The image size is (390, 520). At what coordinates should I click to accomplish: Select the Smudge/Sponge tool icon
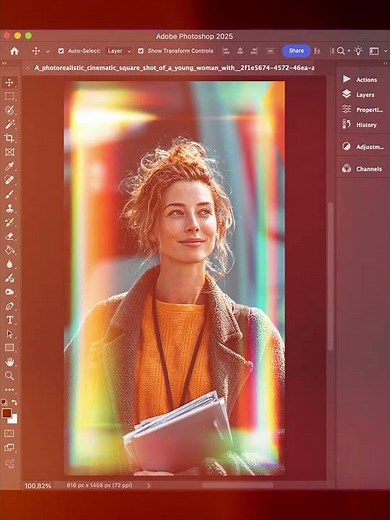(9, 292)
